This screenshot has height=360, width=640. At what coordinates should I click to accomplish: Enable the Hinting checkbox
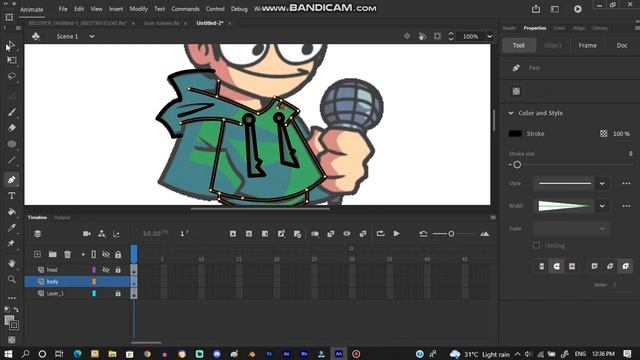536,245
